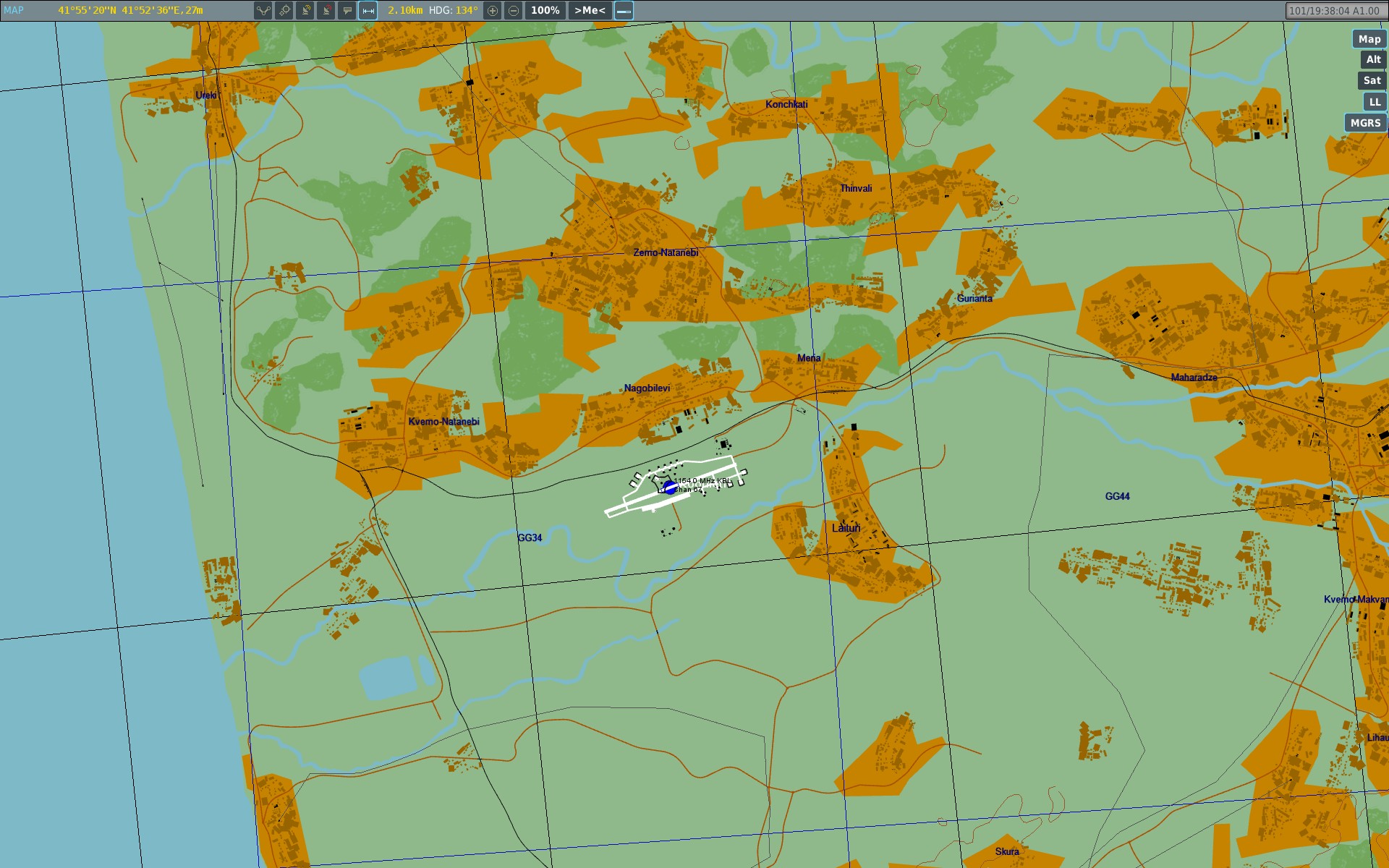Activate the distance measuring ruler tool

click(368, 10)
